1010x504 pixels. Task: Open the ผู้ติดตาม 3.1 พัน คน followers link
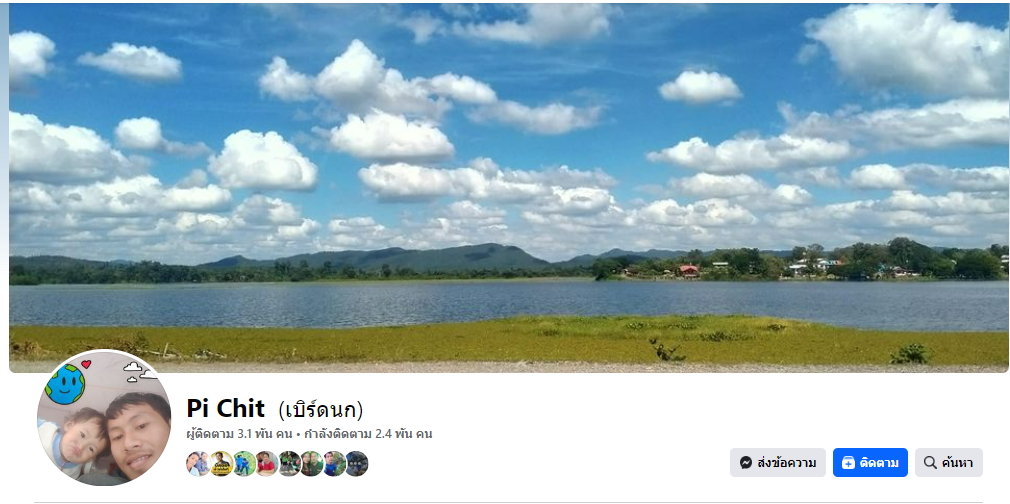coord(240,434)
